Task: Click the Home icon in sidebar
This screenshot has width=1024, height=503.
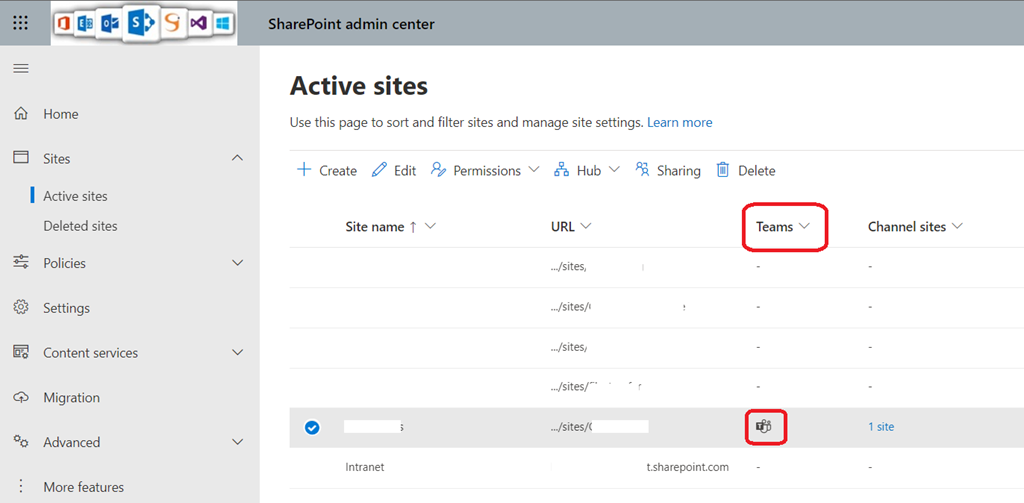Action: [20, 114]
